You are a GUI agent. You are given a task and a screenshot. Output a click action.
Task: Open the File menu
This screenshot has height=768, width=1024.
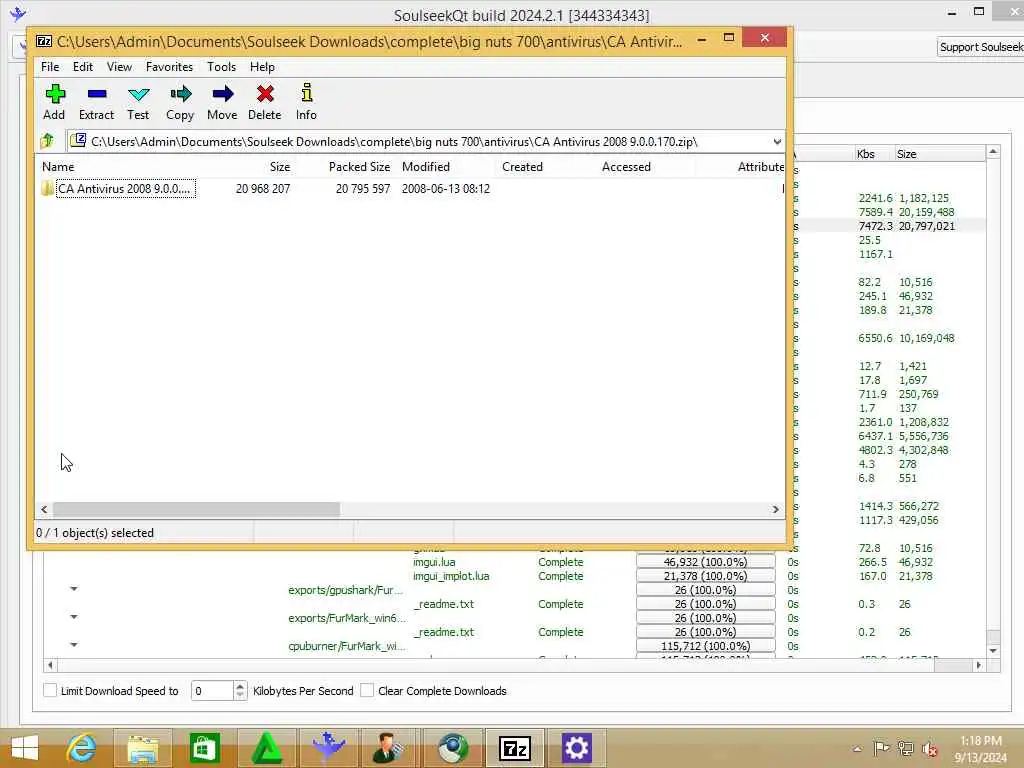pyautogui.click(x=50, y=67)
